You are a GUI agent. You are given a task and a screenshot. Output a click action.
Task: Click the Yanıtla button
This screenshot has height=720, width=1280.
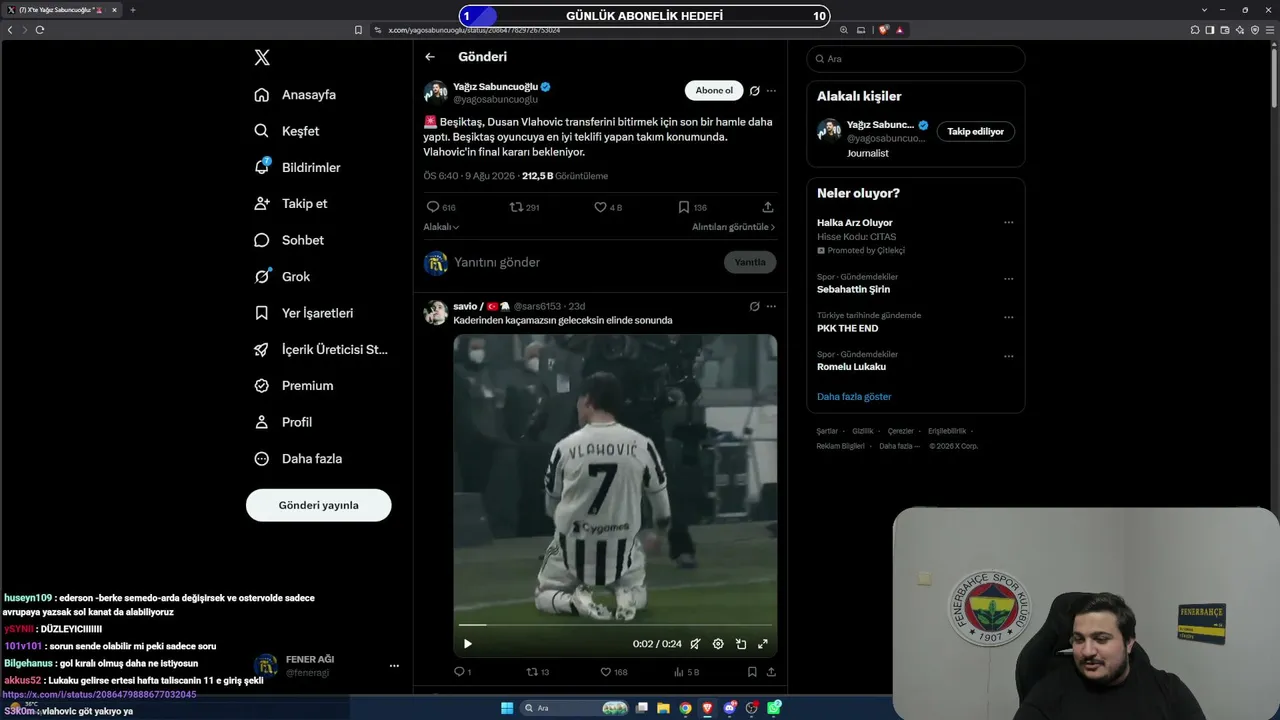pyautogui.click(x=750, y=262)
